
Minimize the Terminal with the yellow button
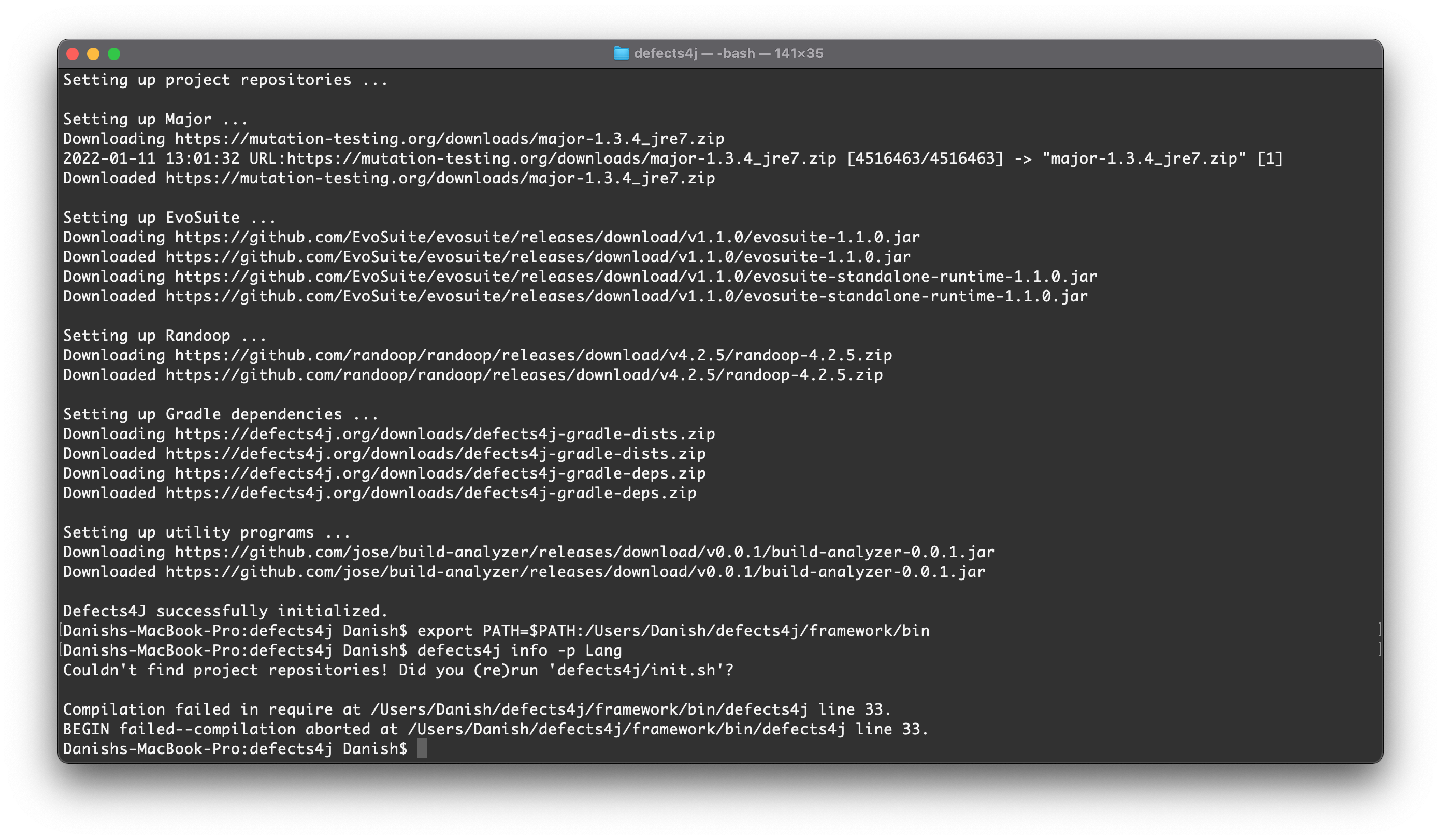(x=93, y=54)
